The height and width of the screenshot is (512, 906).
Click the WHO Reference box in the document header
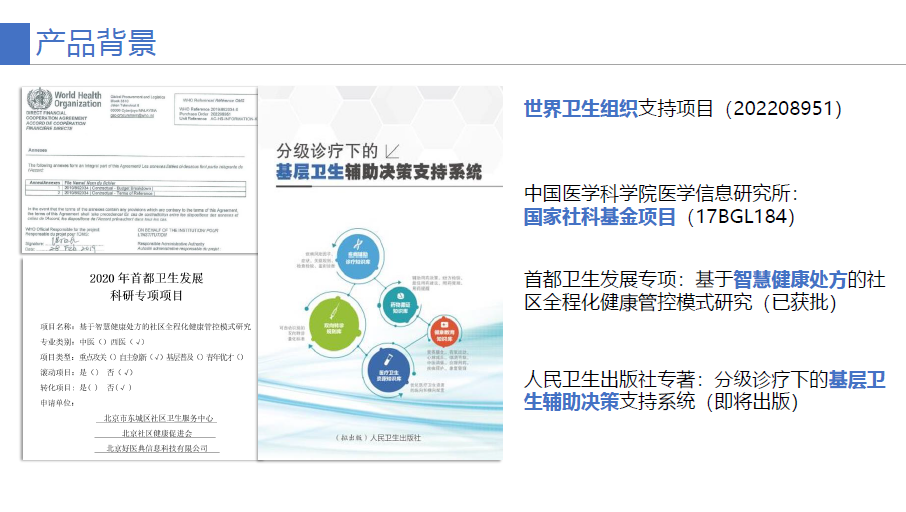pyautogui.click(x=216, y=110)
